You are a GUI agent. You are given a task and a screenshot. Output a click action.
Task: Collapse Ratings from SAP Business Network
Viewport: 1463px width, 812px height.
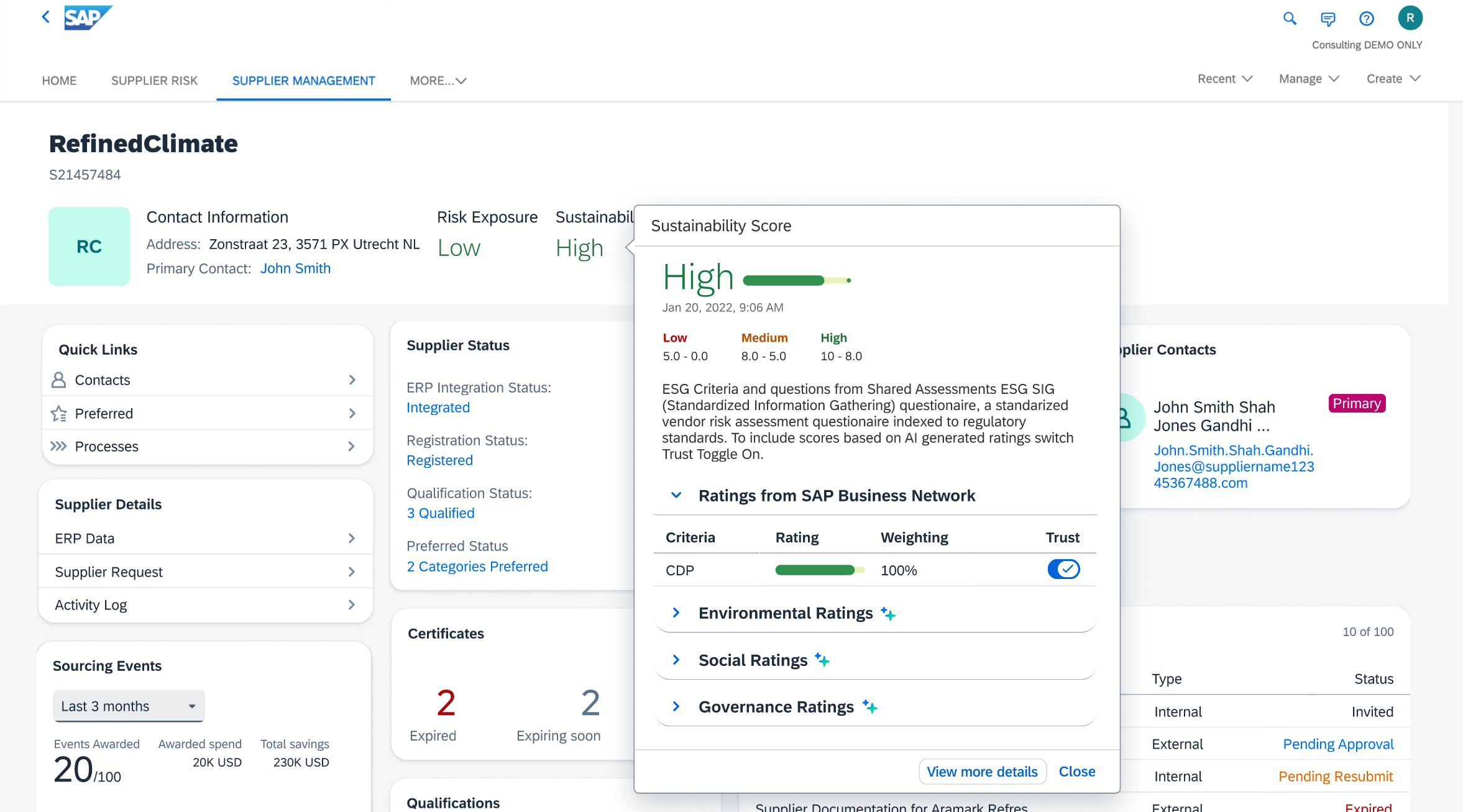[x=676, y=495]
